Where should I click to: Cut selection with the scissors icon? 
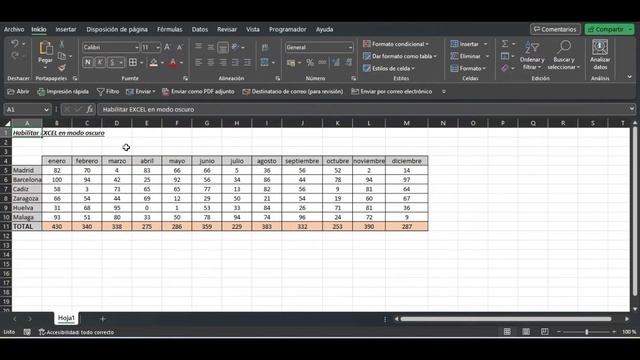pyautogui.click(x=62, y=44)
